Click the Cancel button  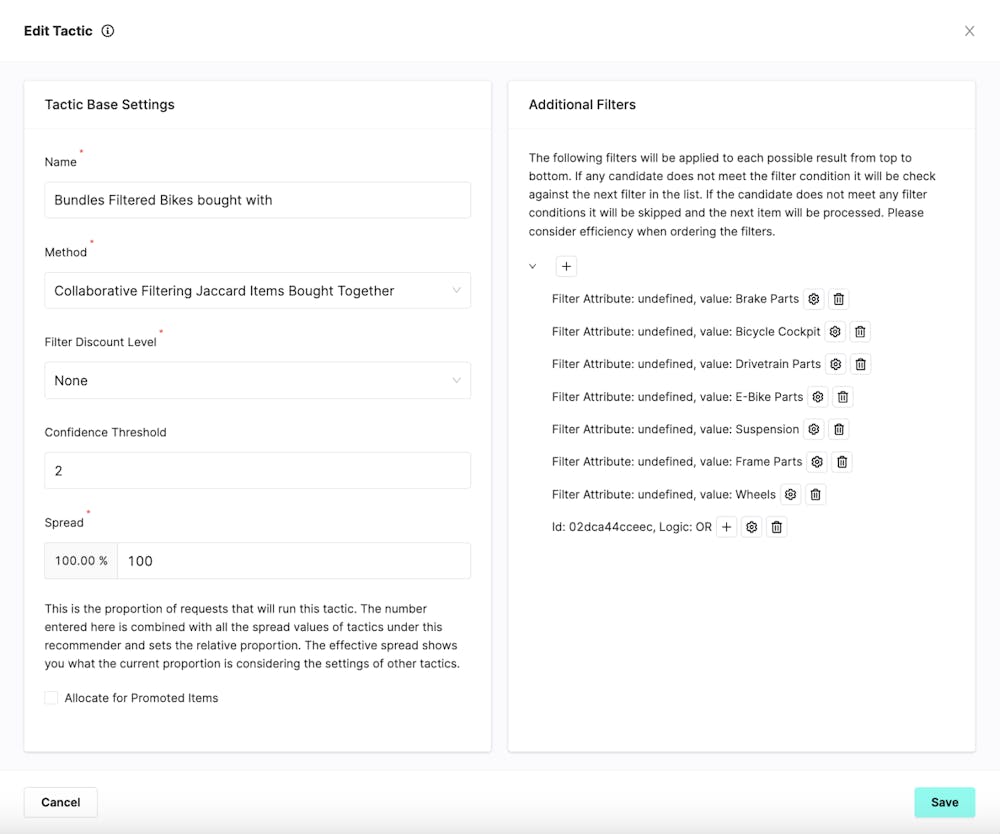[61, 802]
